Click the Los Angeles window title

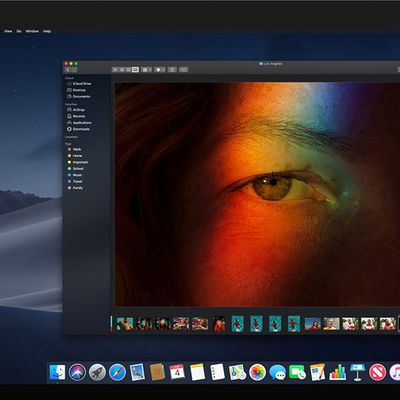[271, 64]
